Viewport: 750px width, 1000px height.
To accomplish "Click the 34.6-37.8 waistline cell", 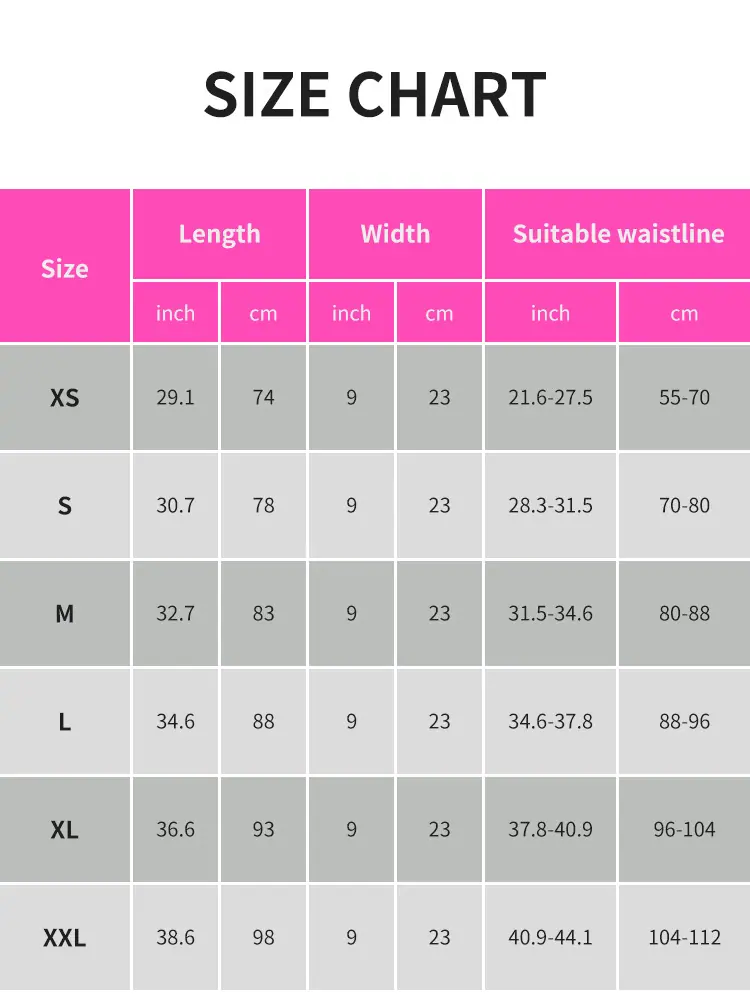I will tap(550, 721).
